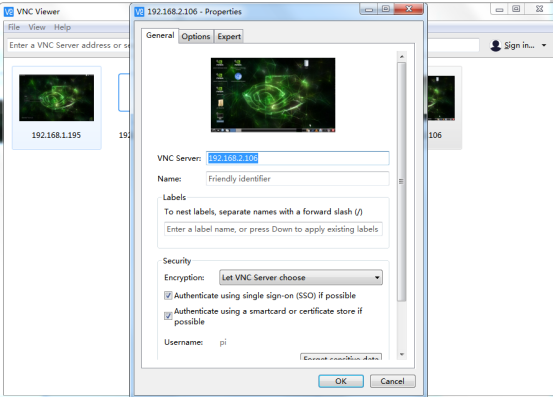This screenshot has width=553, height=398.
Task: Click the scrollbar up arrow in Properties dialog
Action: 401,56
